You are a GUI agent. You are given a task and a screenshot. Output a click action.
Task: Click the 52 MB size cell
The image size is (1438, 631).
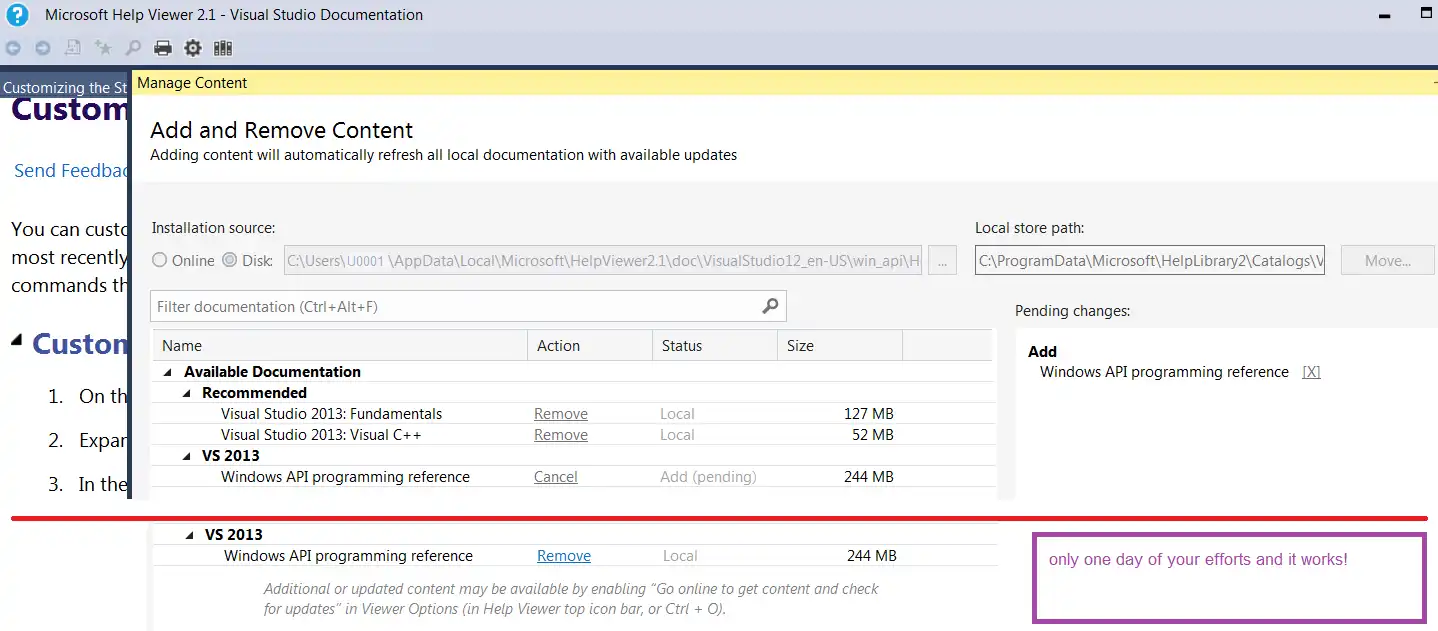pos(873,435)
